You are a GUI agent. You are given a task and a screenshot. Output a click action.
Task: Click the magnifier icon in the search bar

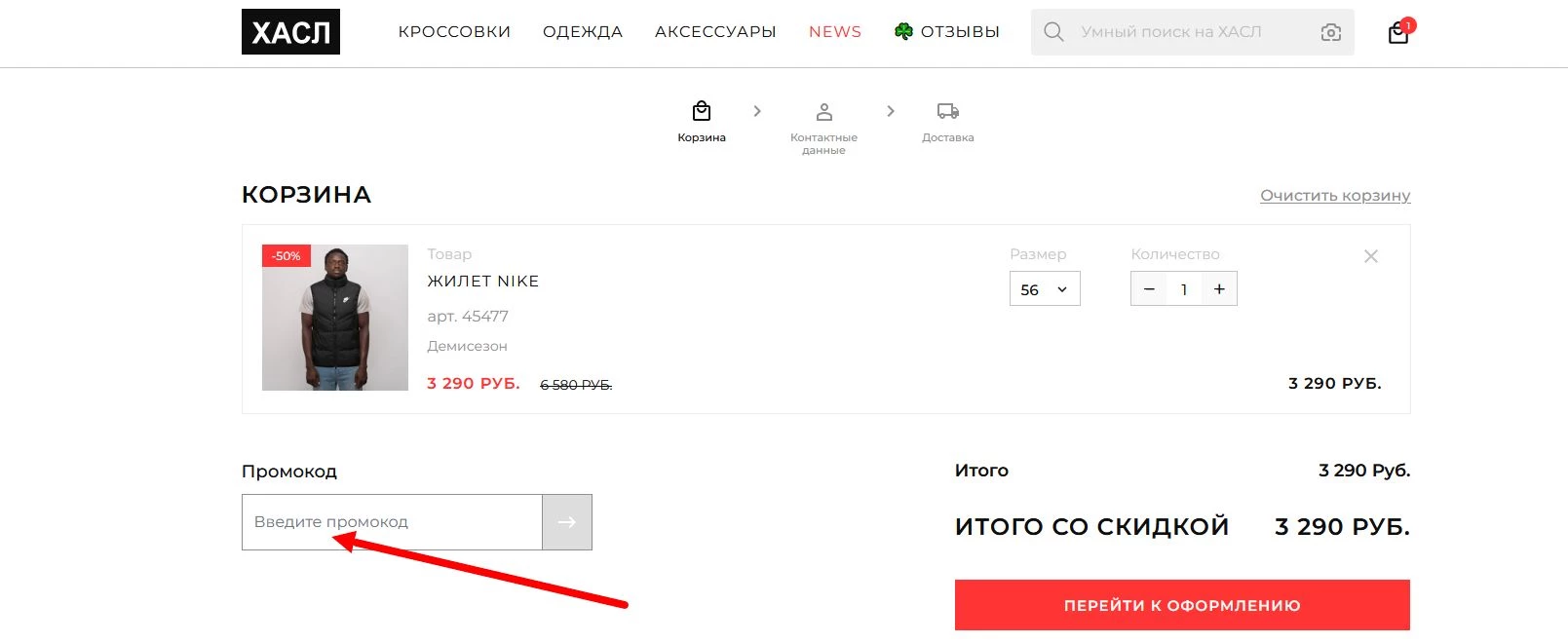pos(1053,31)
